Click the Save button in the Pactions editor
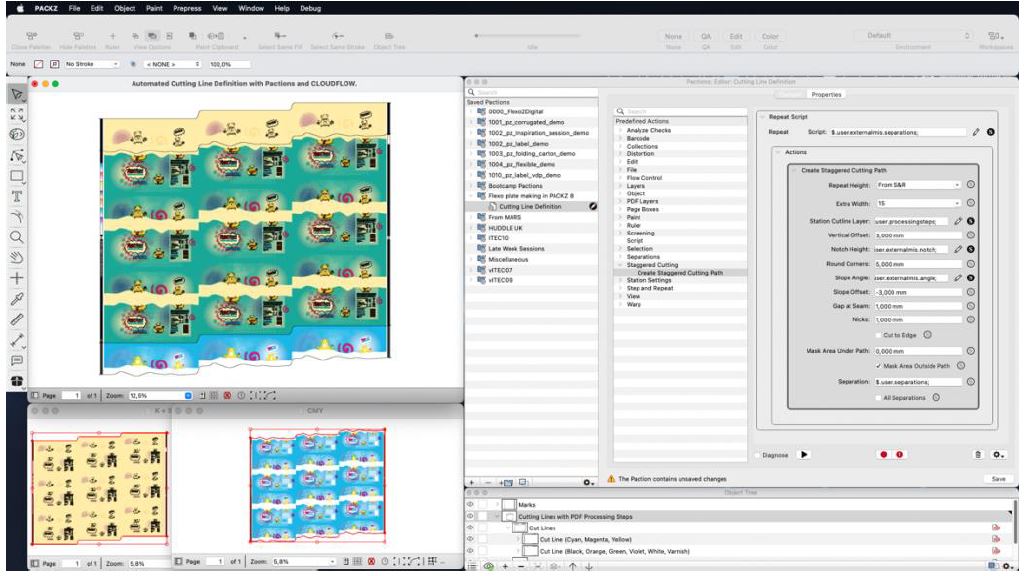Viewport: 1033px width, 576px height. pyautogui.click(x=997, y=478)
